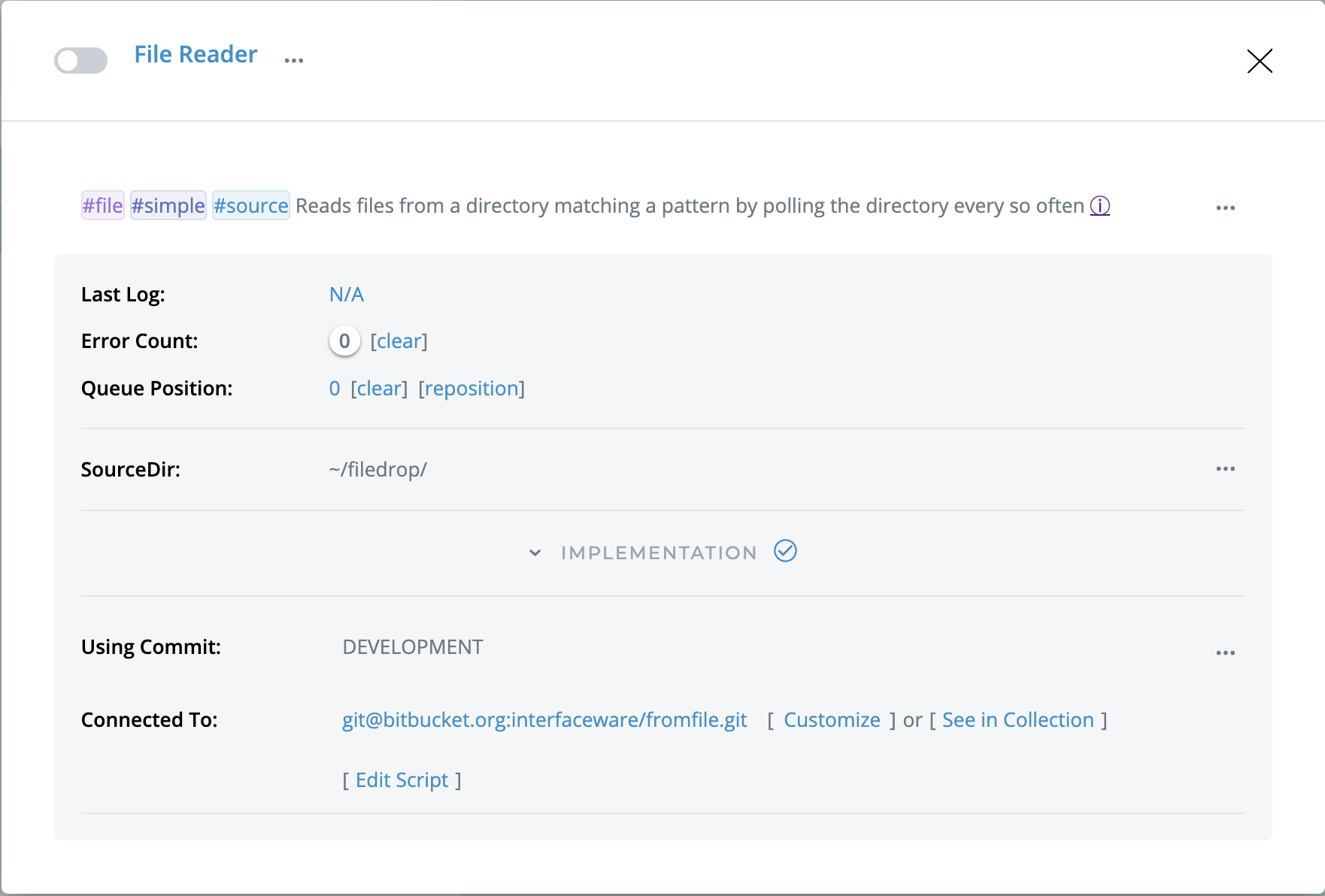Image resolution: width=1325 pixels, height=896 pixels.
Task: Clear the error count
Action: pos(399,341)
